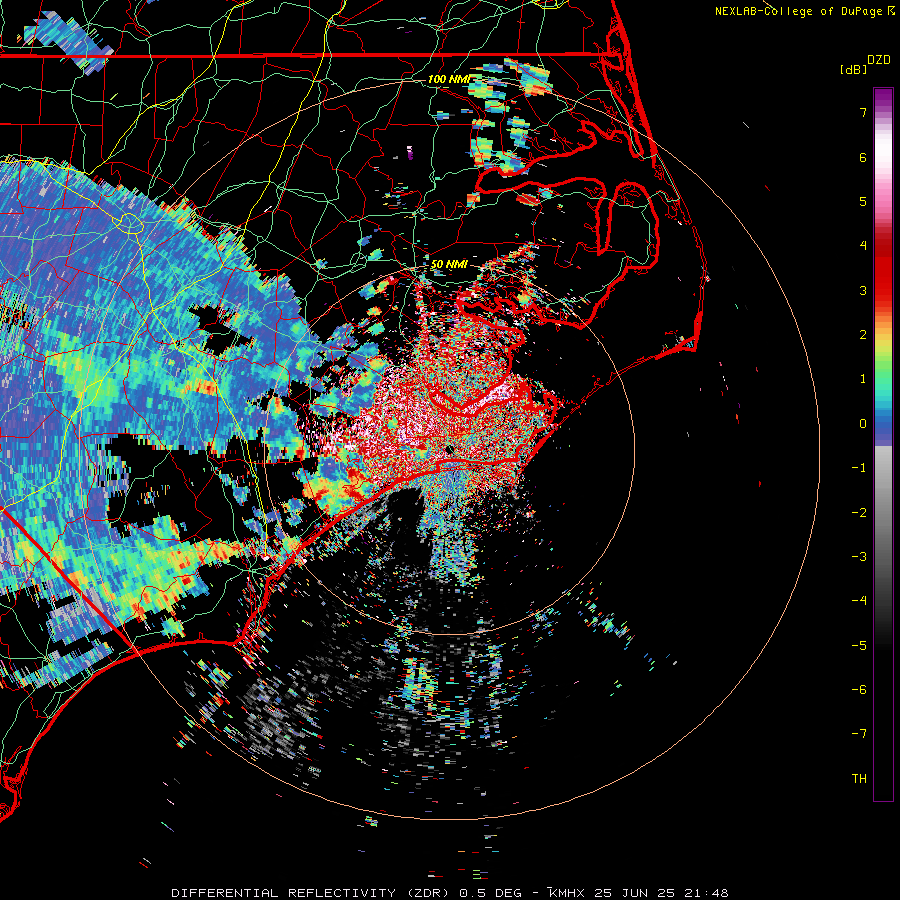Click the -1 value on the scale
The height and width of the screenshot is (900, 900).
(859, 468)
